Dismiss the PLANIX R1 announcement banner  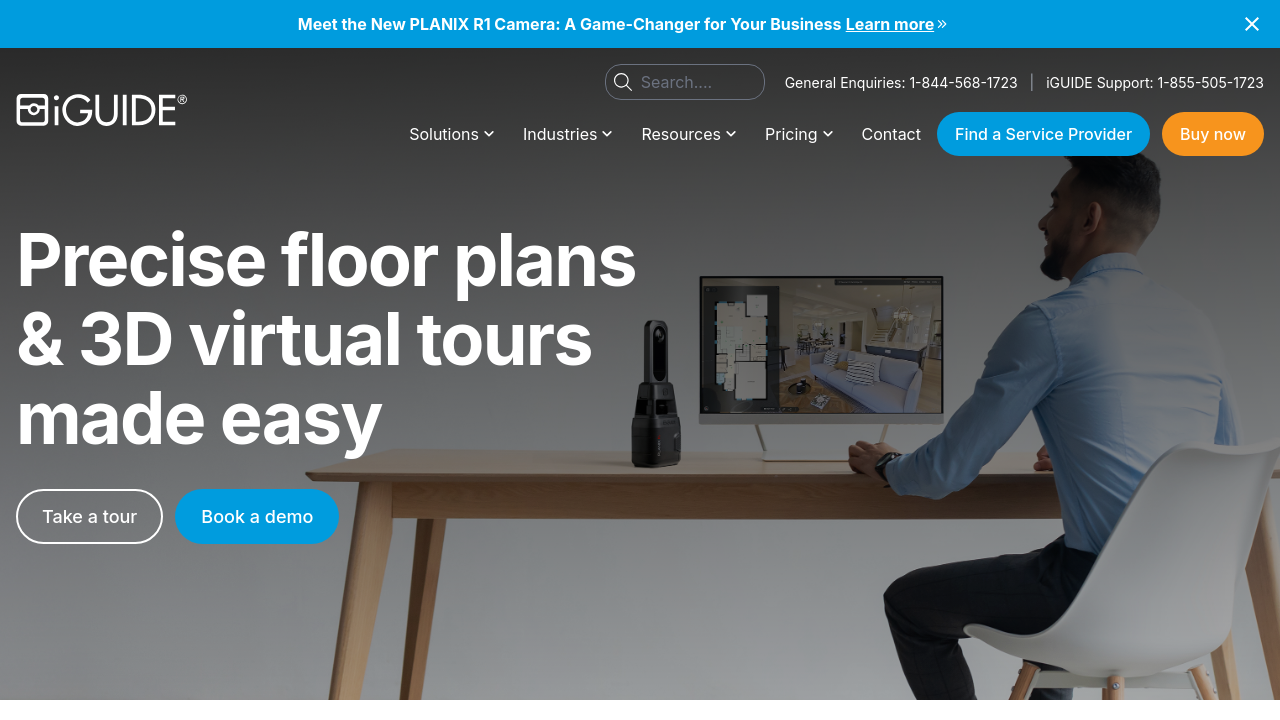click(x=1252, y=24)
